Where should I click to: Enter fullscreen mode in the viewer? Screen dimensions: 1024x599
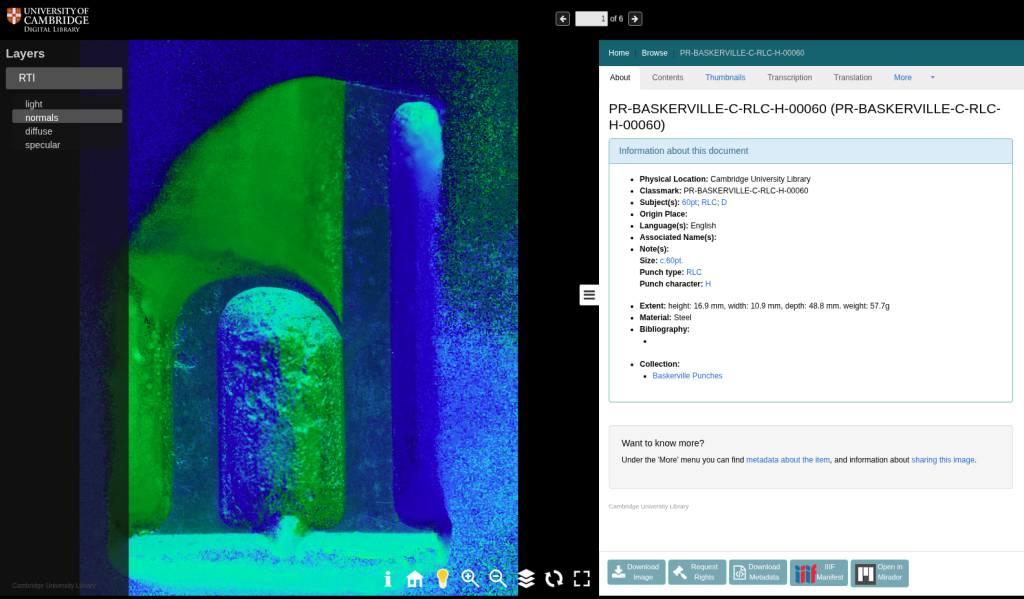point(582,579)
